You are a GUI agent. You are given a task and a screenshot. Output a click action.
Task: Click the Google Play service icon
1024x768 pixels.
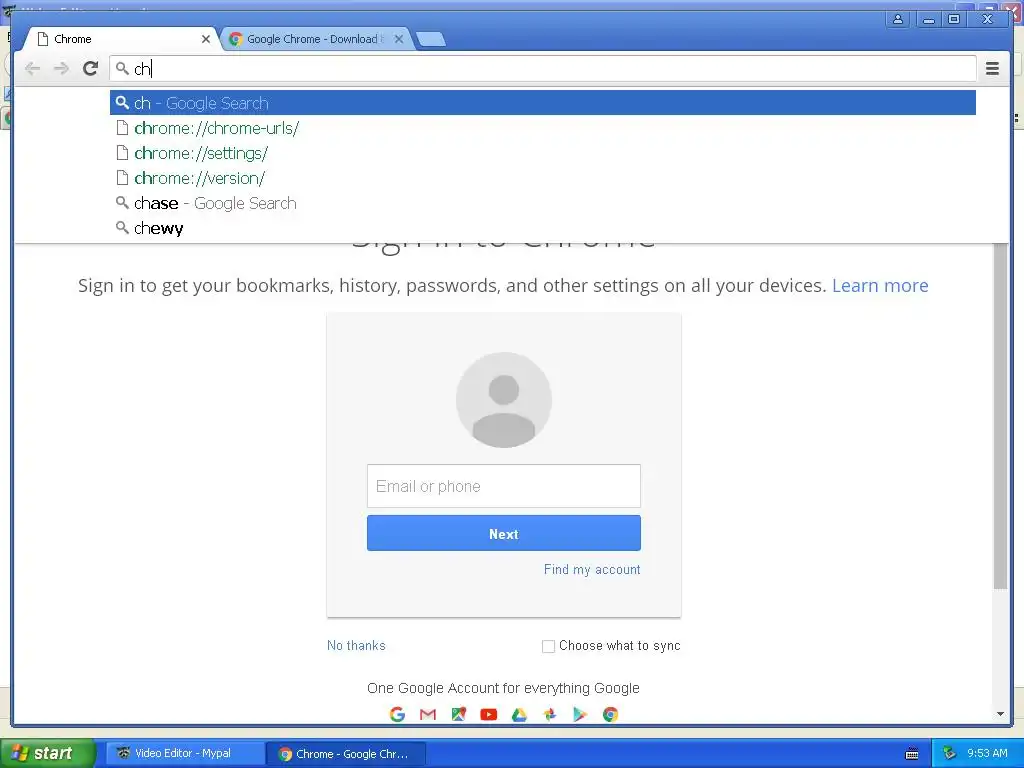(x=580, y=714)
